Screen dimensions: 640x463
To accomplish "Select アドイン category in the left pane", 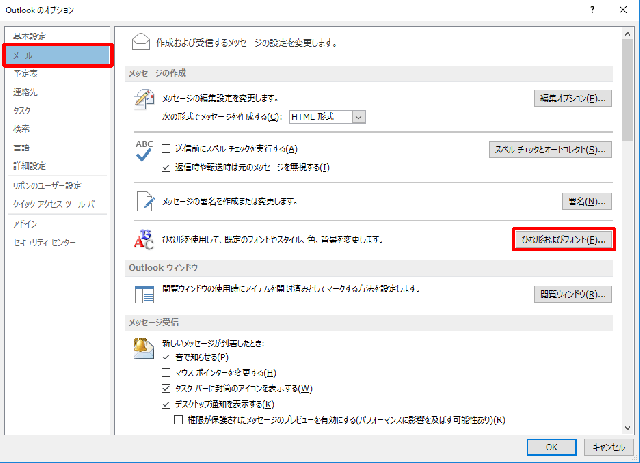I will pos(25,224).
